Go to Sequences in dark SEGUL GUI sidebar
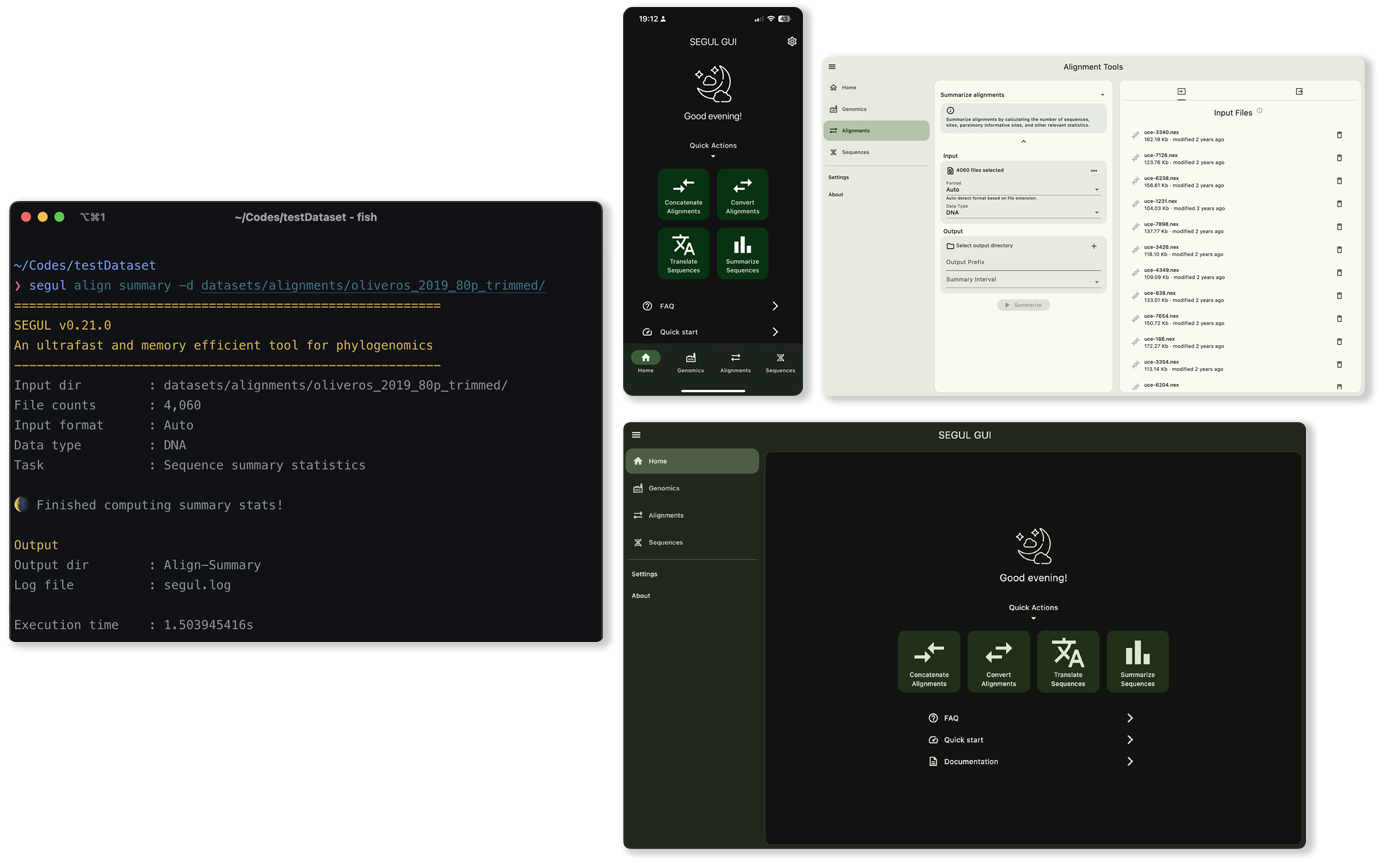This screenshot has width=1378, height=859. click(692, 542)
